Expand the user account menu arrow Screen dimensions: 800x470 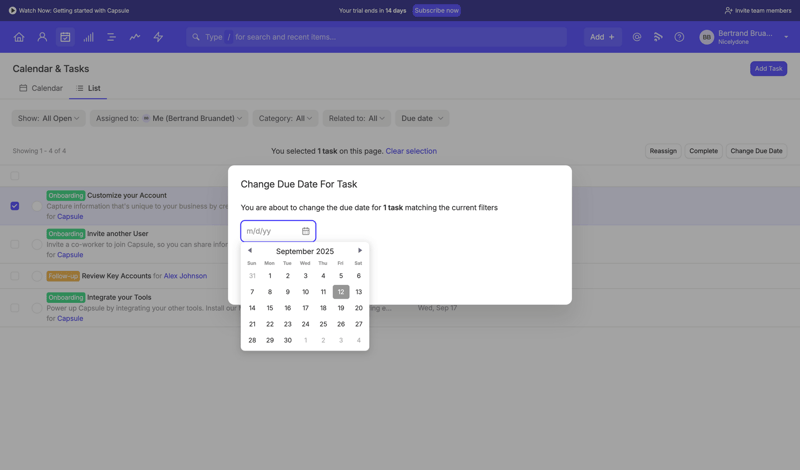coord(786,37)
